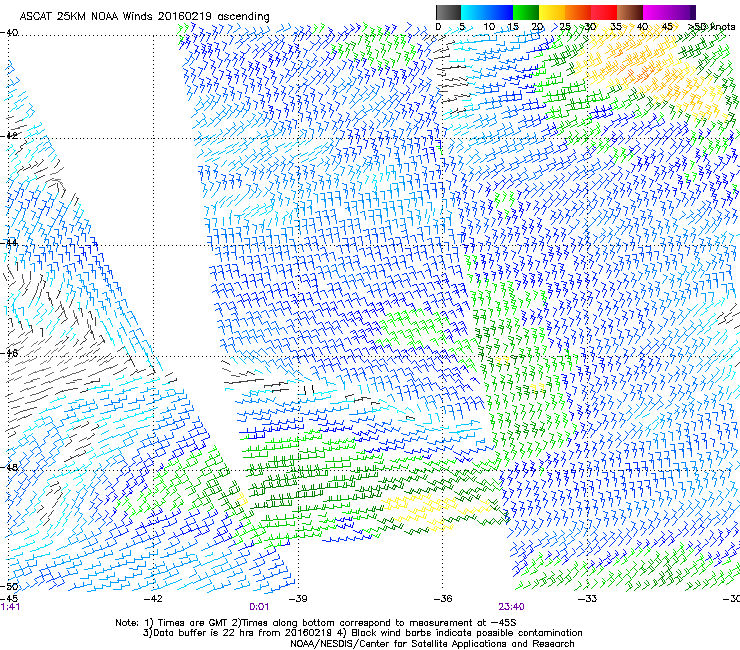This screenshot has width=740, height=650.
Task: Click the '-39' longitude label
Action: [x=298, y=599]
